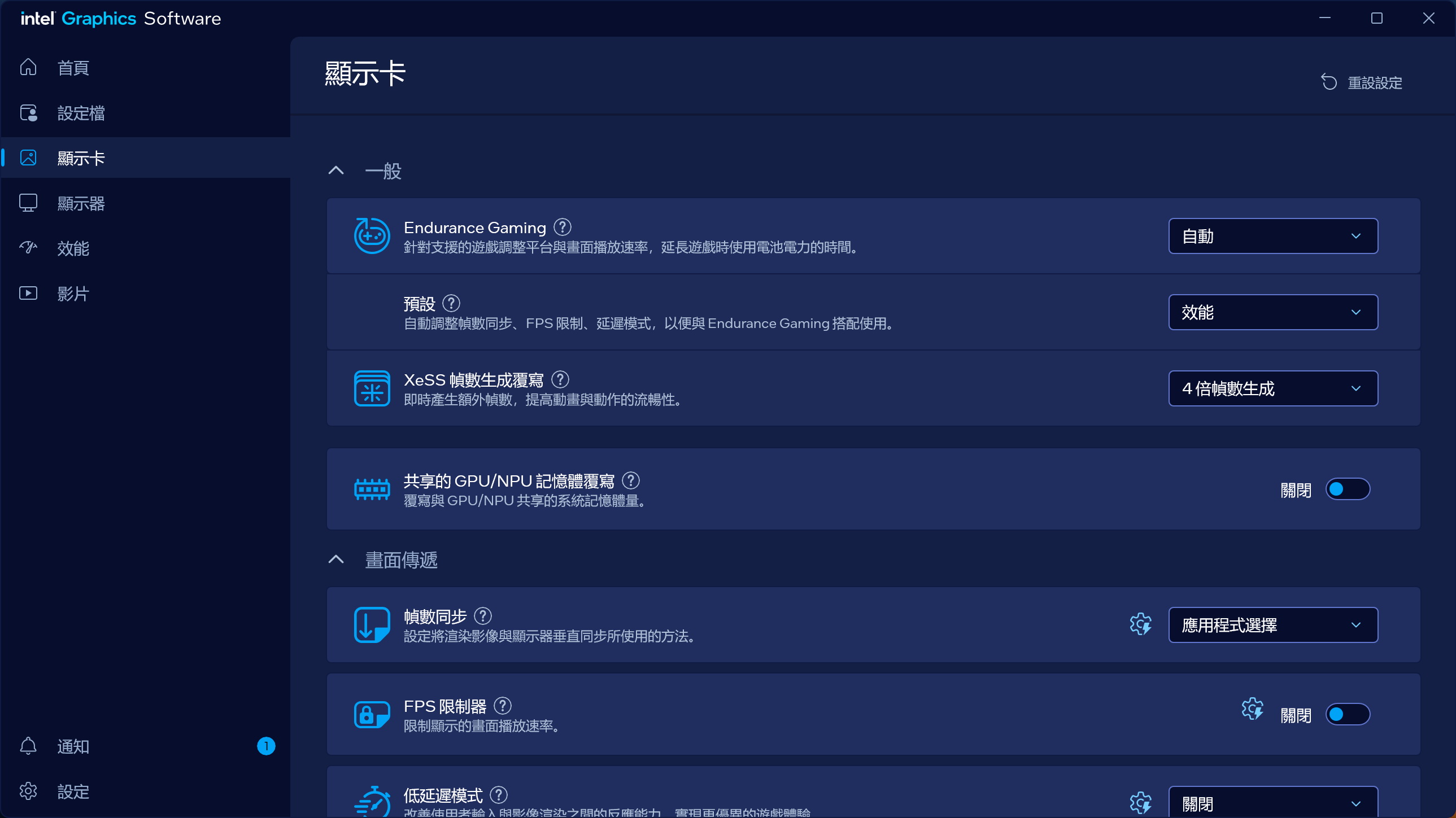
Task: Open the 效能 sidebar page
Action: [73, 248]
